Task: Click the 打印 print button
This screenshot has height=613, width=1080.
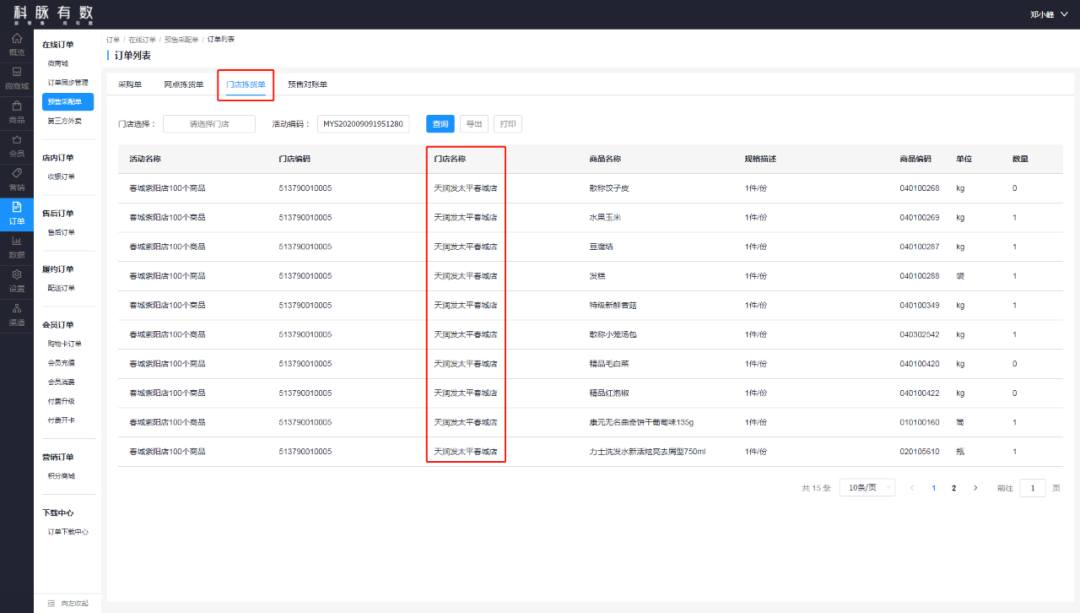Action: pyautogui.click(x=508, y=124)
